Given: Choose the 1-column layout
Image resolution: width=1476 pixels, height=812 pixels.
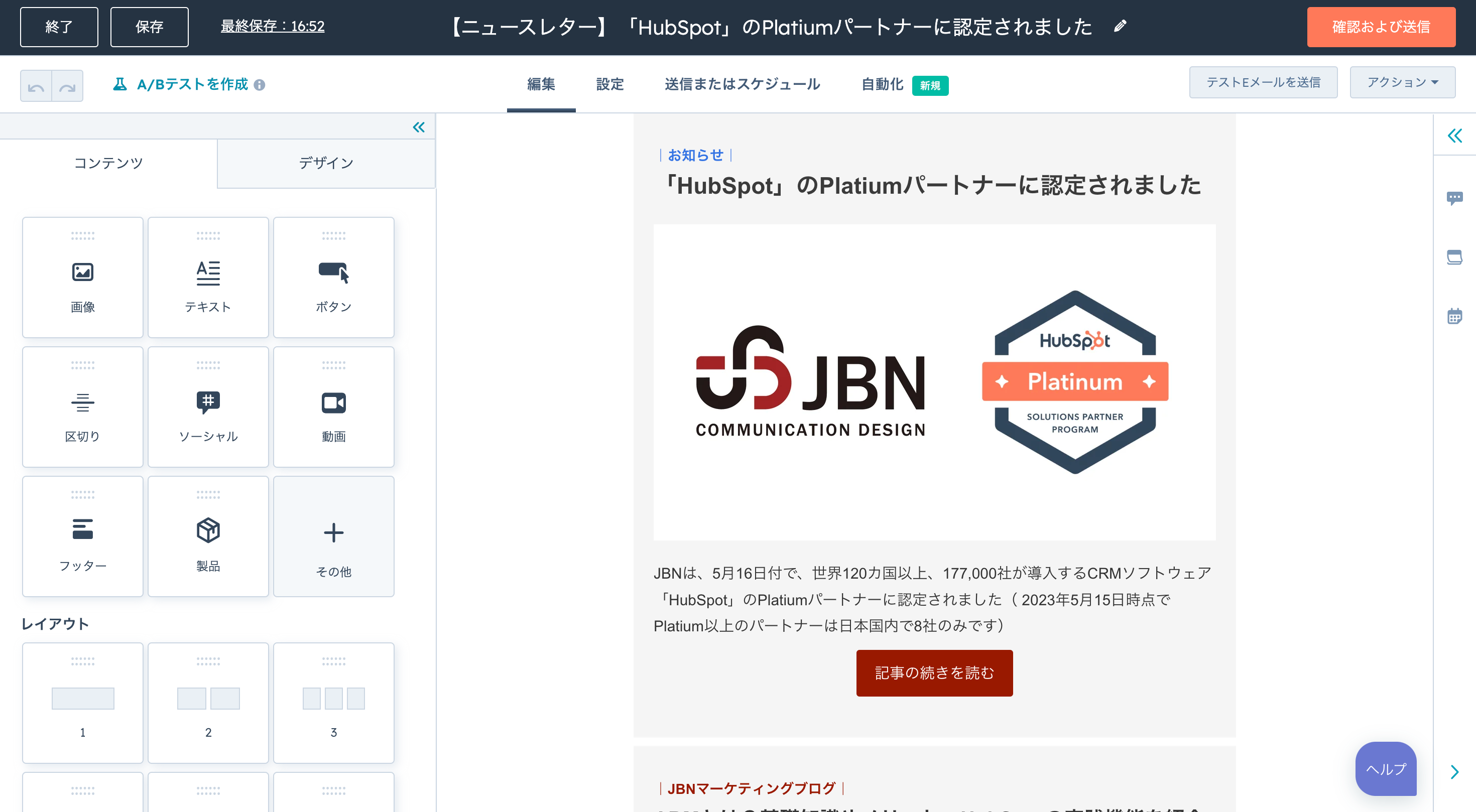Looking at the screenshot, I should click(x=82, y=703).
